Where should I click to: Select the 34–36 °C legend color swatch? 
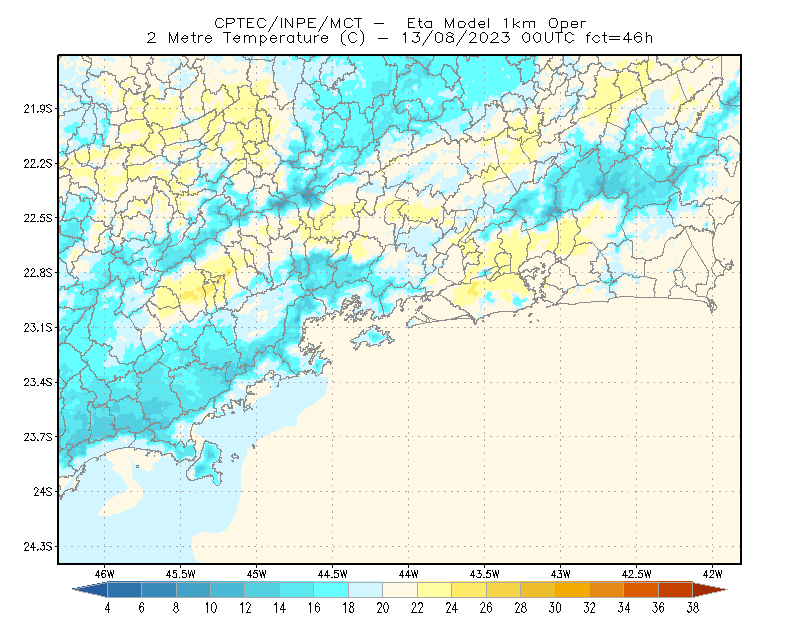[x=641, y=589]
